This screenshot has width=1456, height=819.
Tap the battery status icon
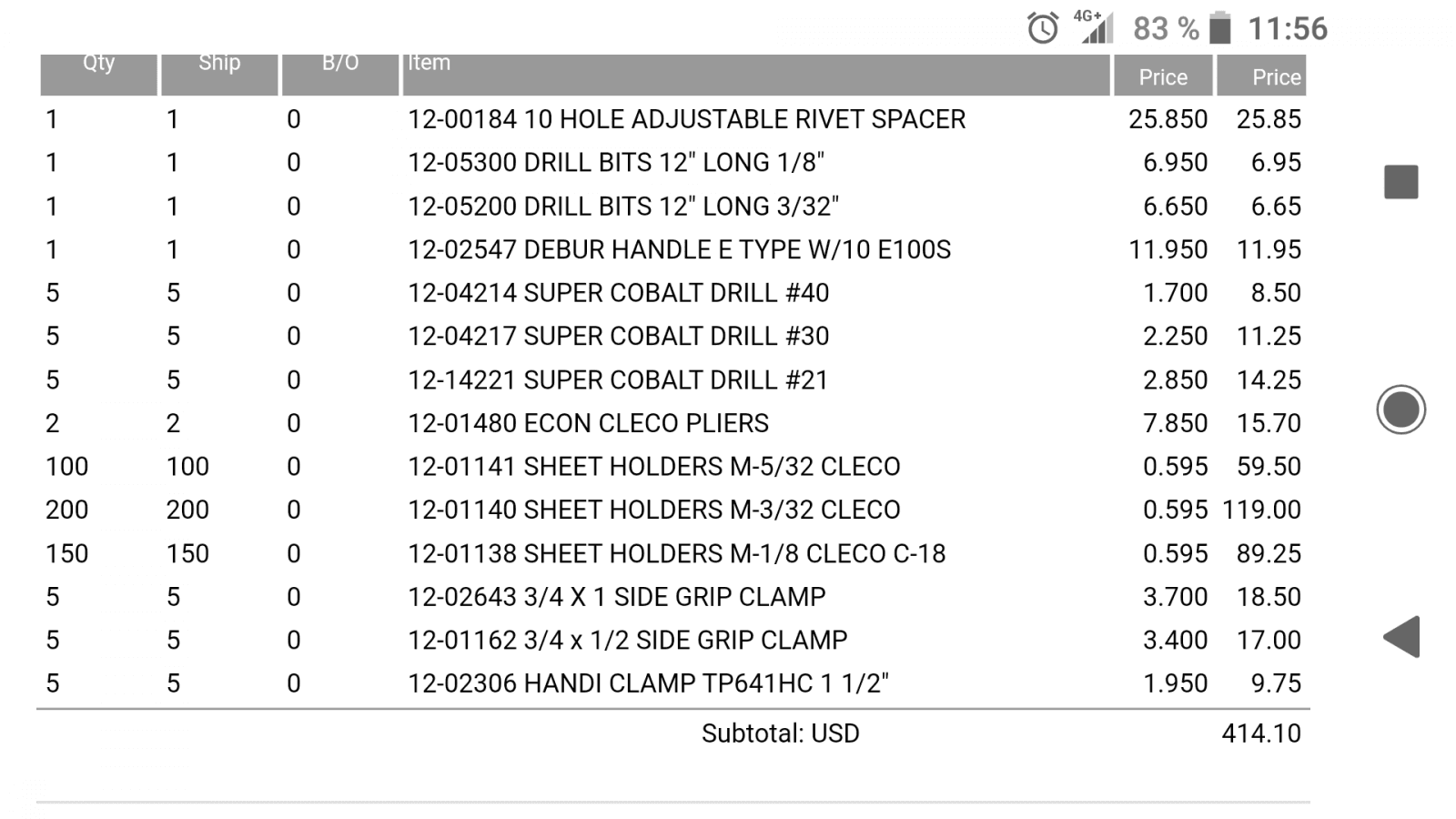point(1220,28)
